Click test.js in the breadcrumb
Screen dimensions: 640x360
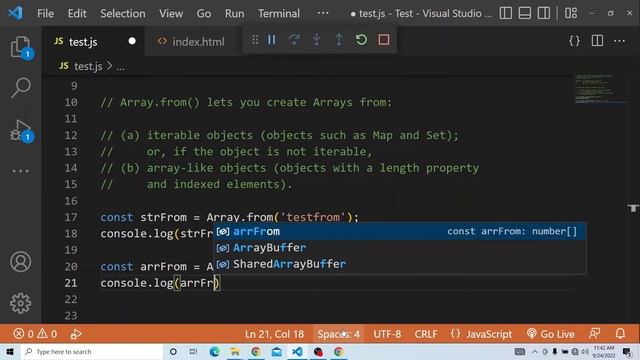pos(88,66)
